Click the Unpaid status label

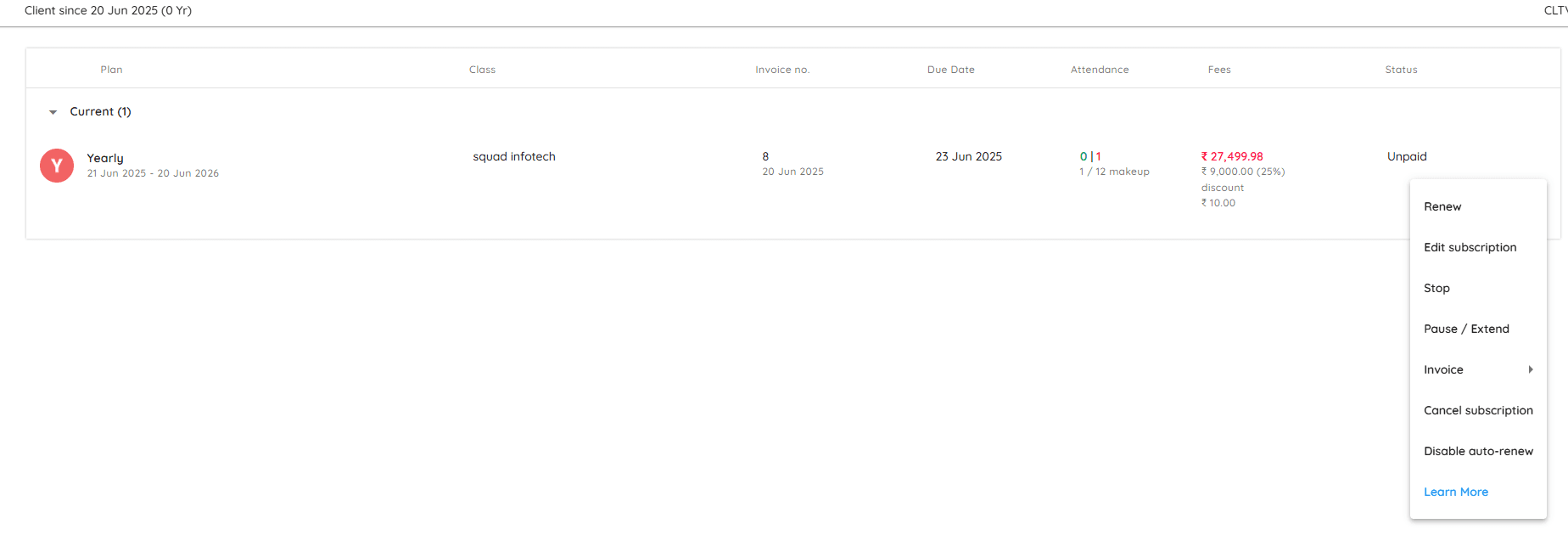coord(1407,156)
